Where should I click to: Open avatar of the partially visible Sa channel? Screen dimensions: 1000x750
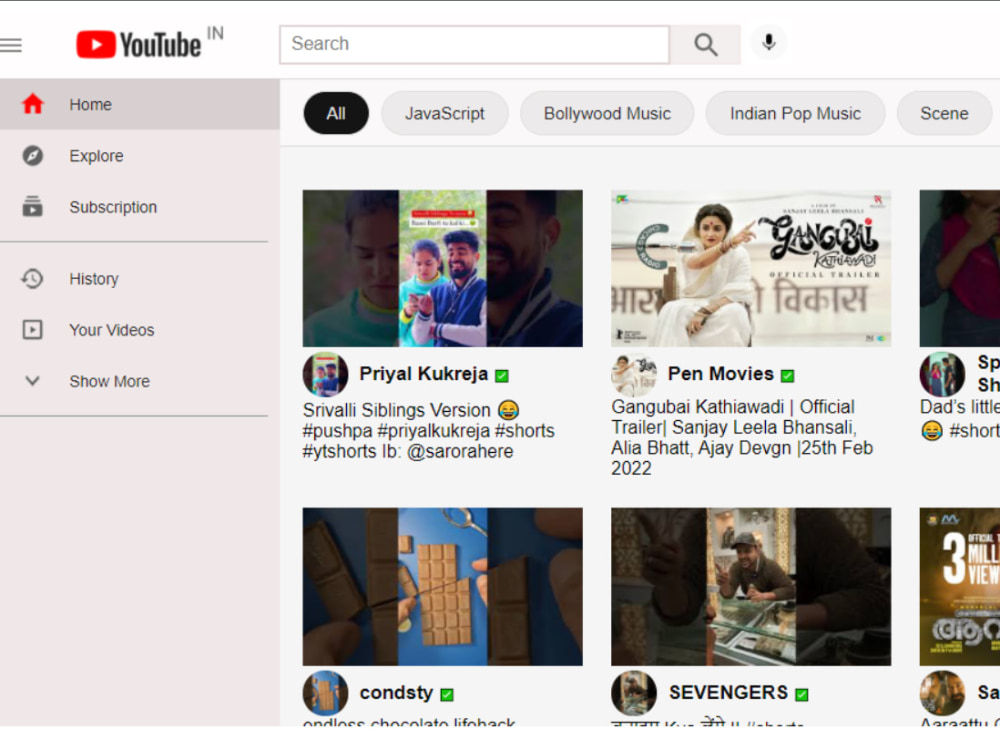942,693
